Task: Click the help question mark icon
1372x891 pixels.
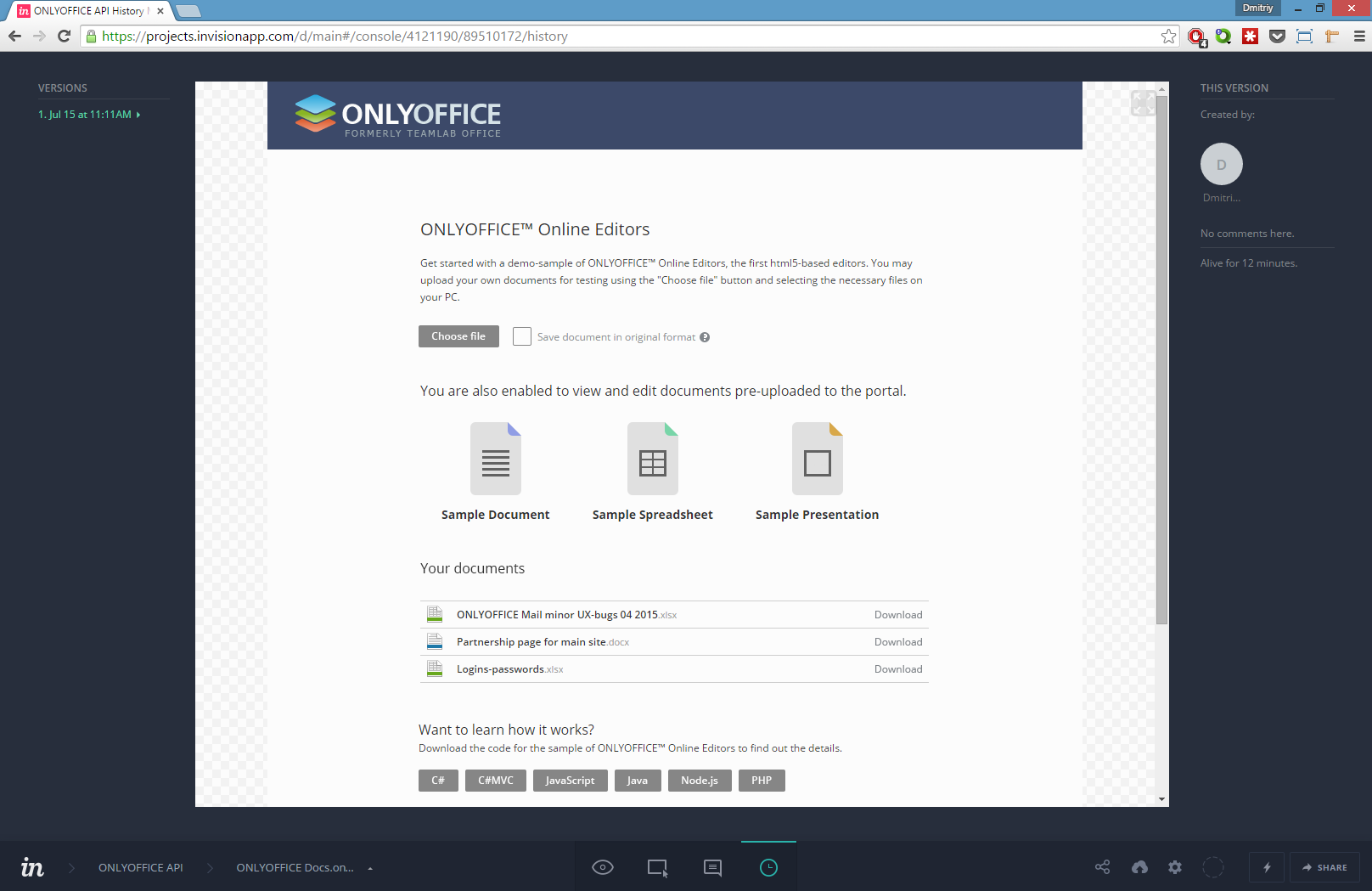Action: click(705, 337)
